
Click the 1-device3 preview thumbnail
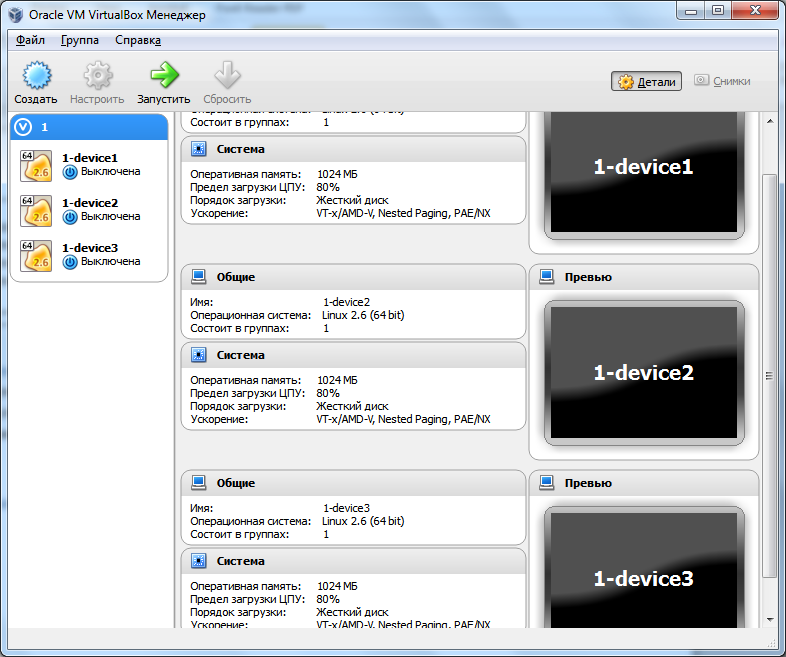(x=644, y=568)
